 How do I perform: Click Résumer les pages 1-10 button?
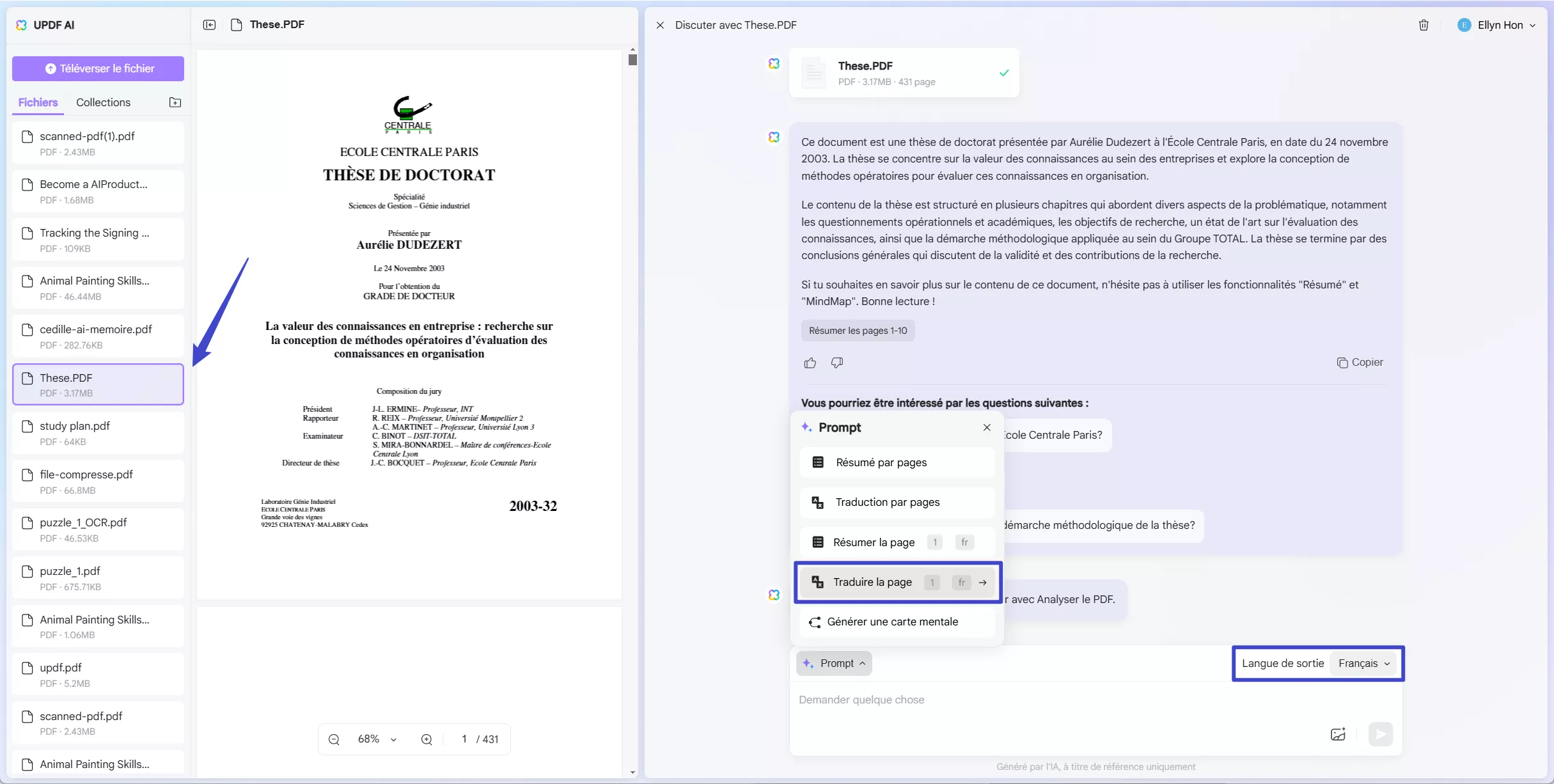(858, 331)
